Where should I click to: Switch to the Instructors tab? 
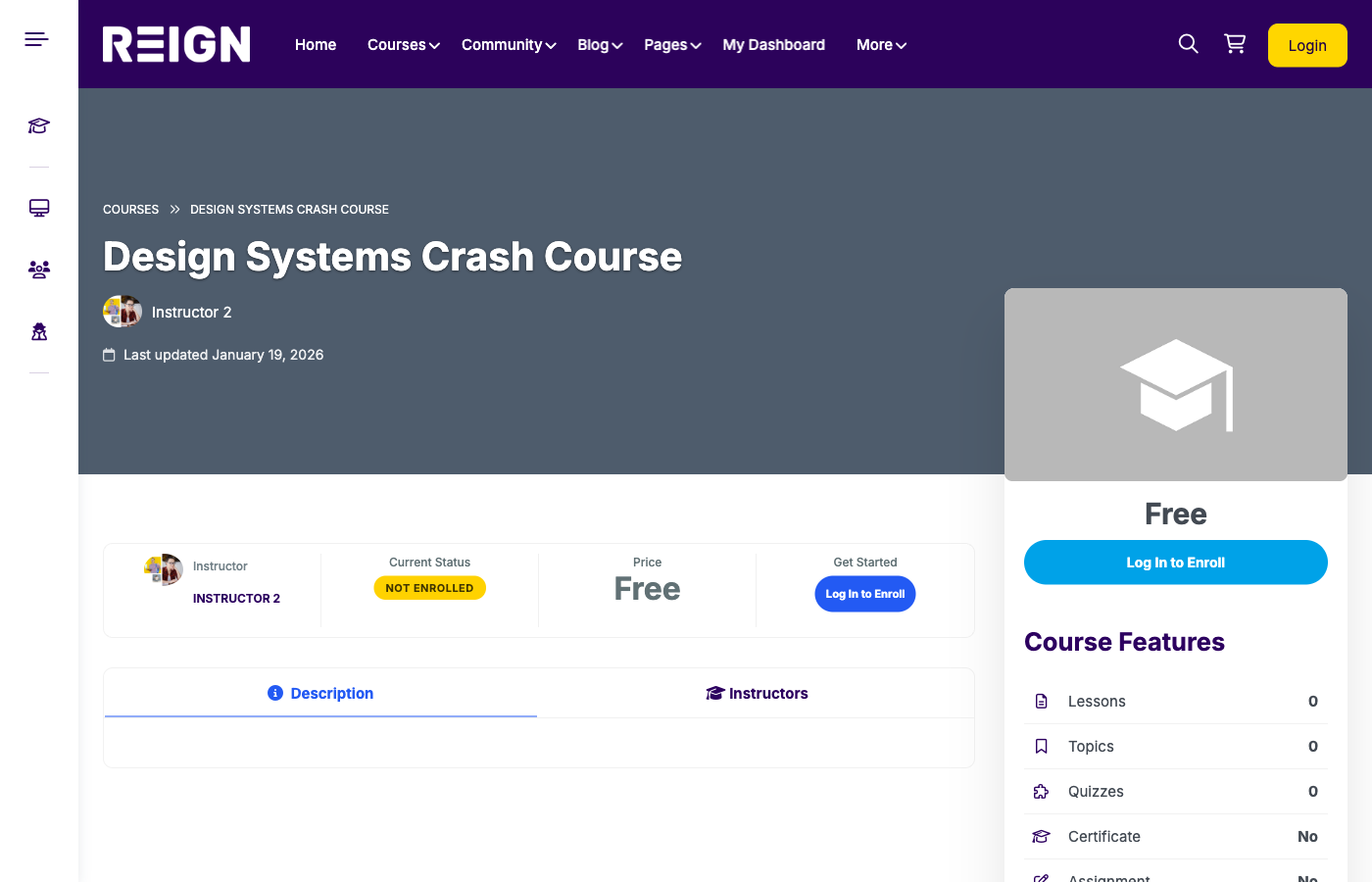pos(757,693)
